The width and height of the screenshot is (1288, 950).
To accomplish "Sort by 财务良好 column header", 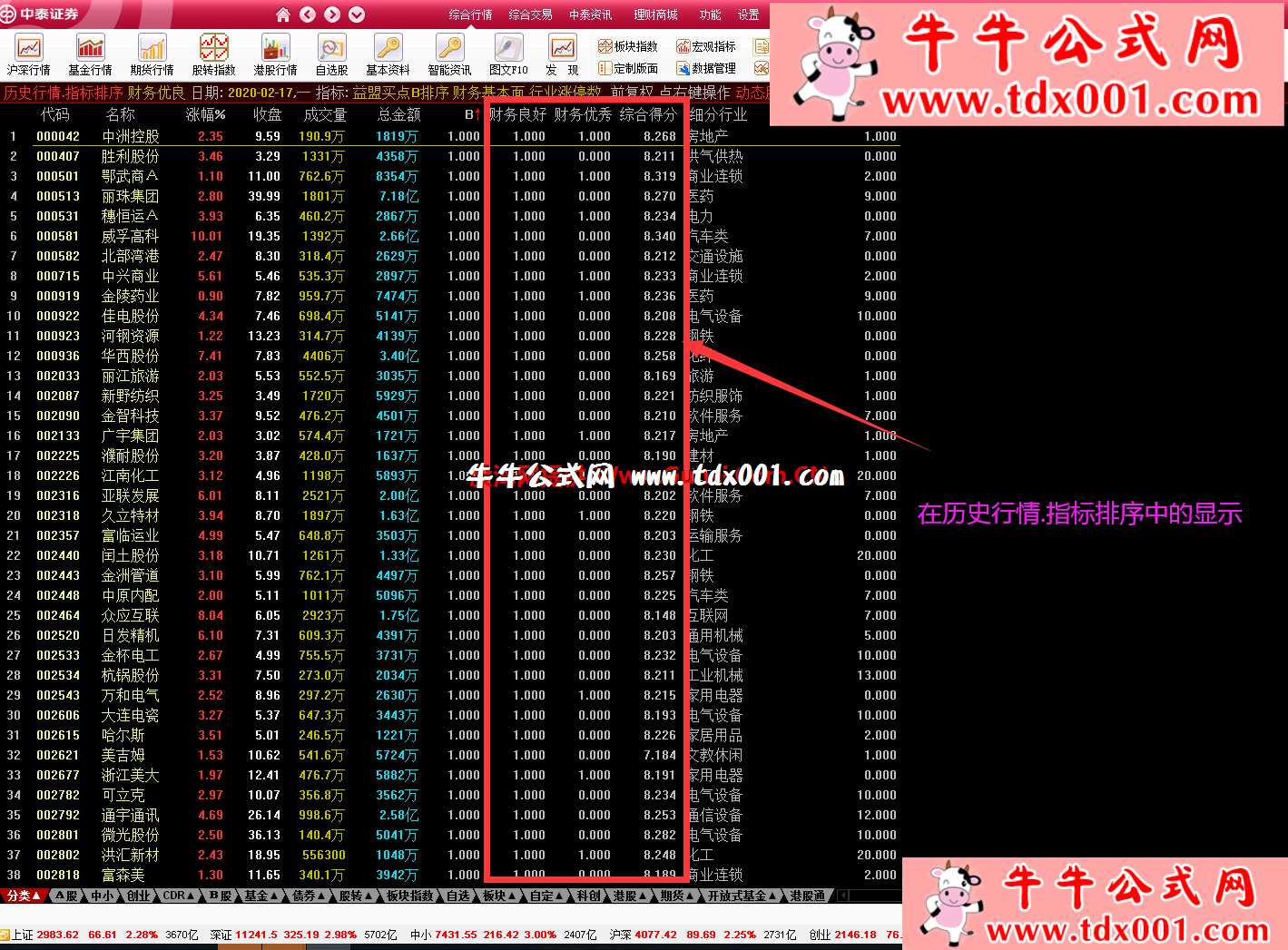I will tap(517, 114).
